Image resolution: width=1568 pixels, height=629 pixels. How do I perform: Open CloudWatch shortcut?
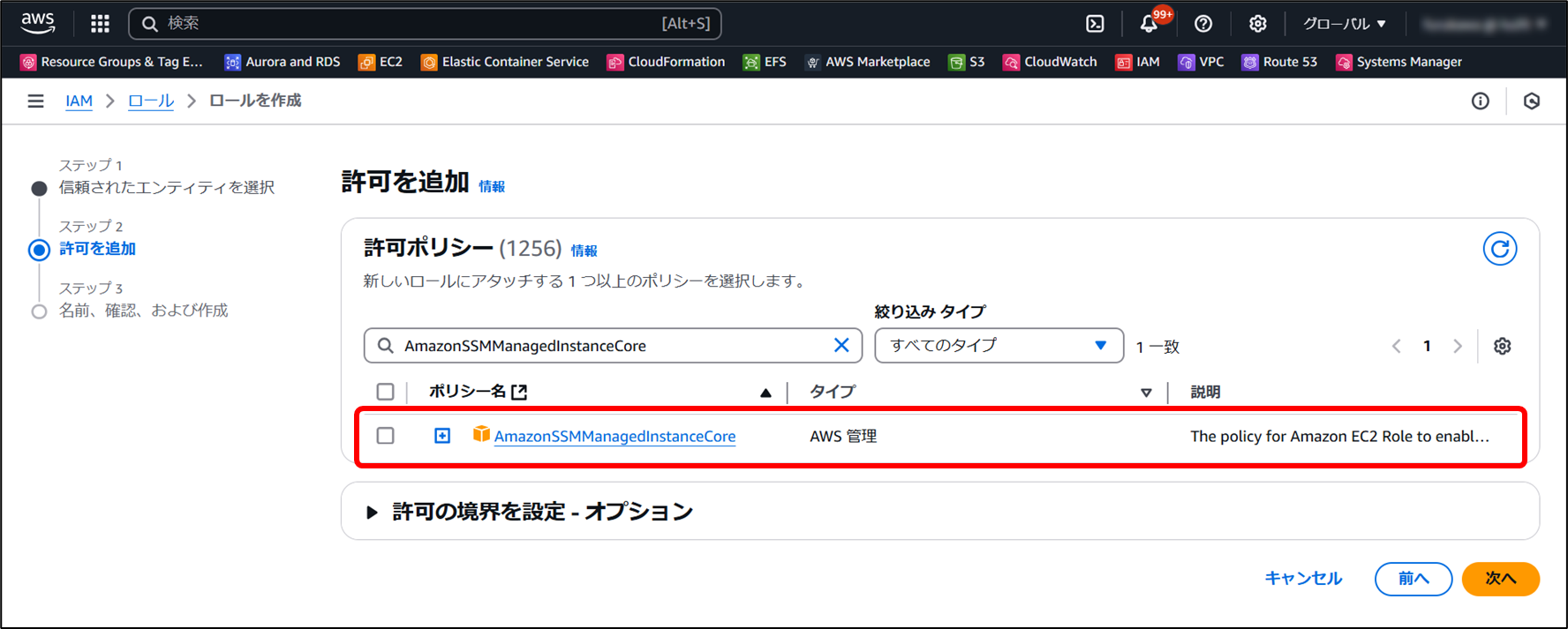(1050, 62)
